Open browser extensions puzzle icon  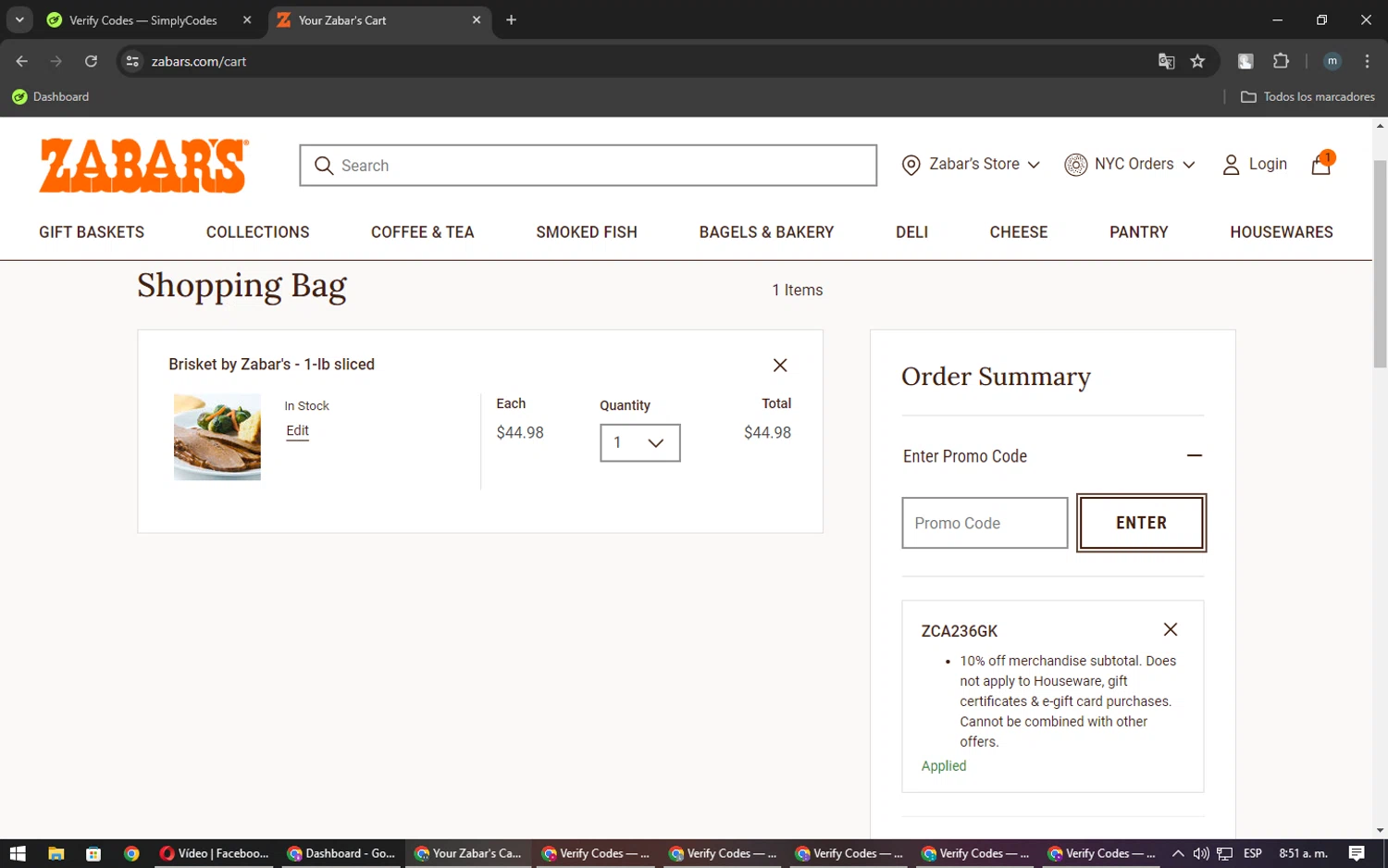coord(1281,61)
